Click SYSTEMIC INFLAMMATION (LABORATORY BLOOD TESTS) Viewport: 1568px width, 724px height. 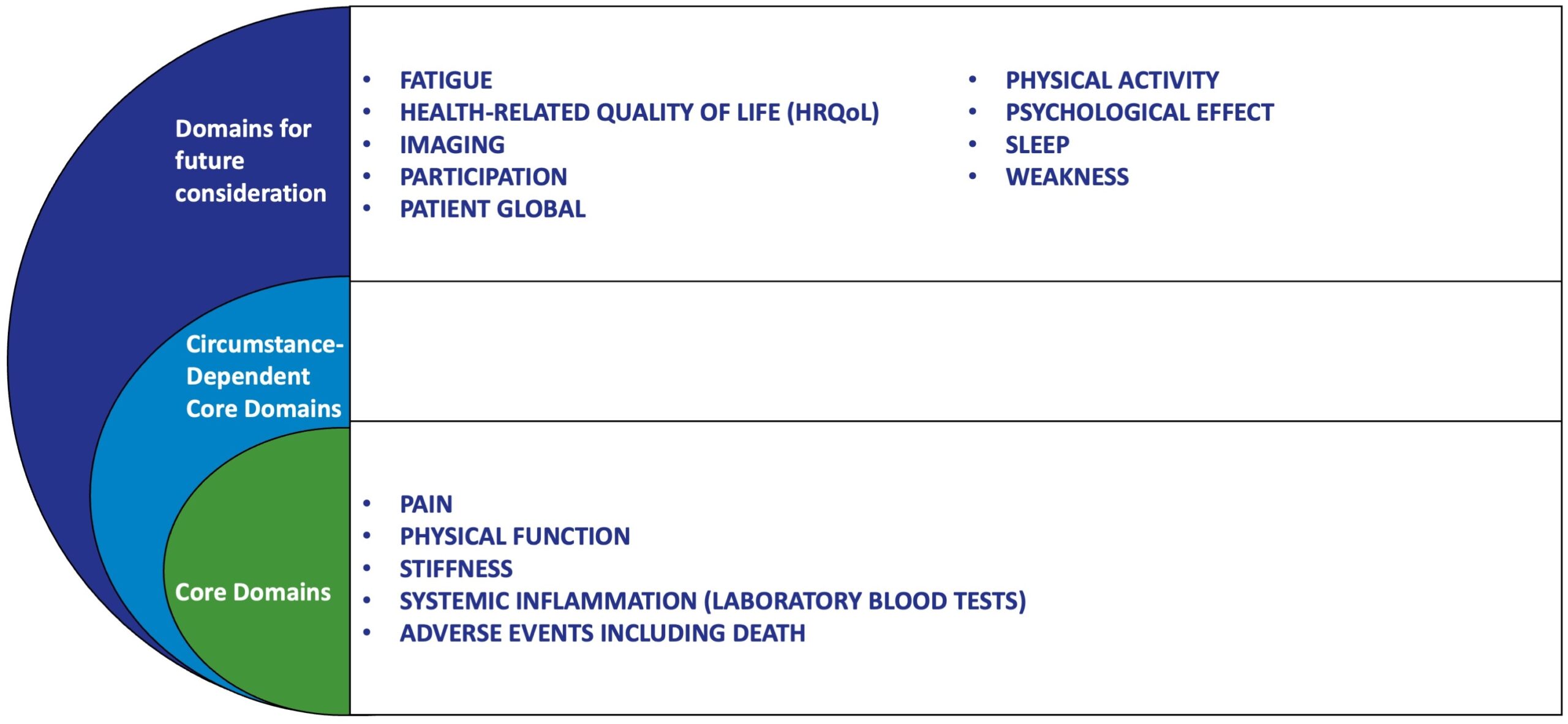coord(712,601)
